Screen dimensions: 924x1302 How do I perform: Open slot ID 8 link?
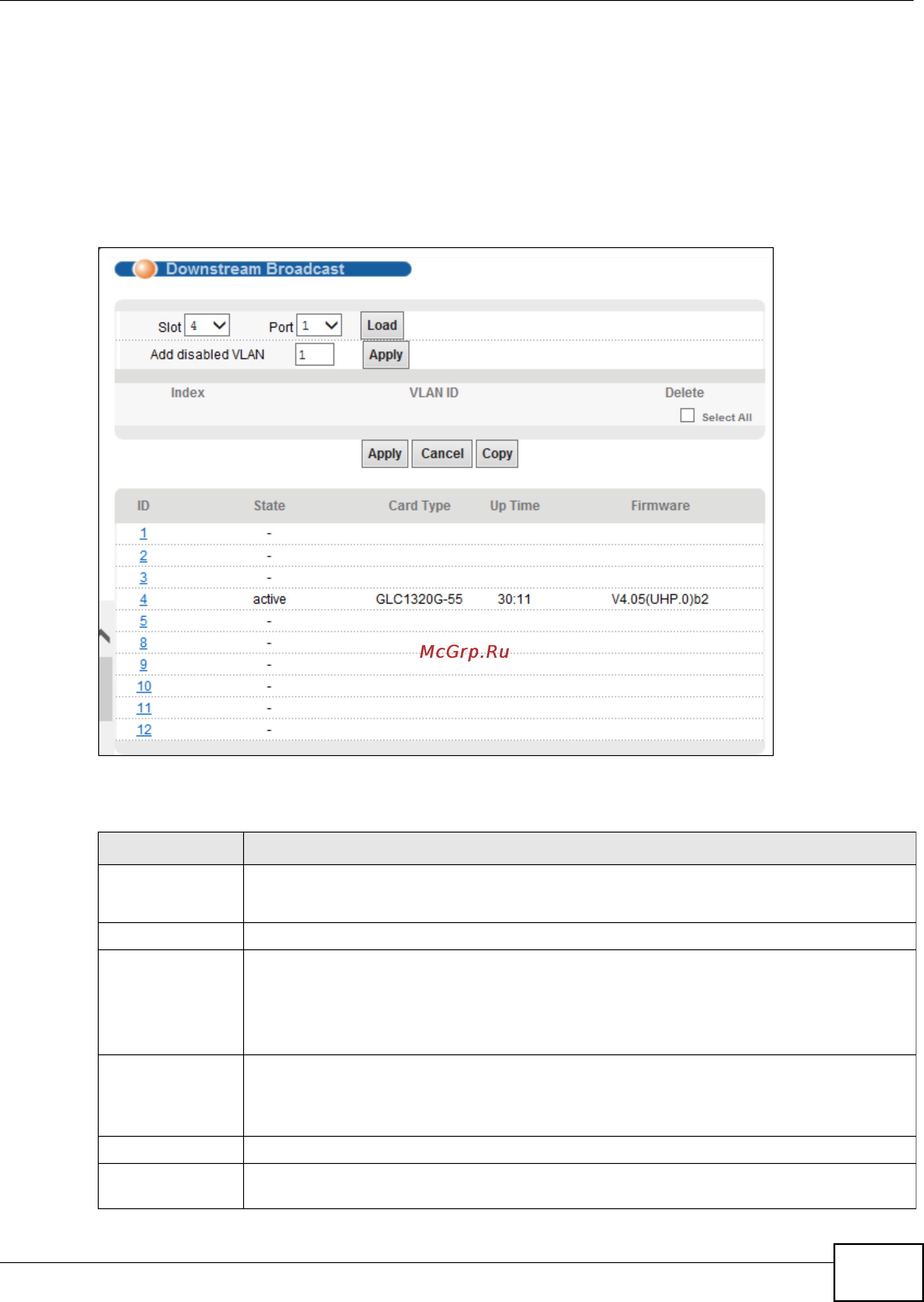point(144,643)
